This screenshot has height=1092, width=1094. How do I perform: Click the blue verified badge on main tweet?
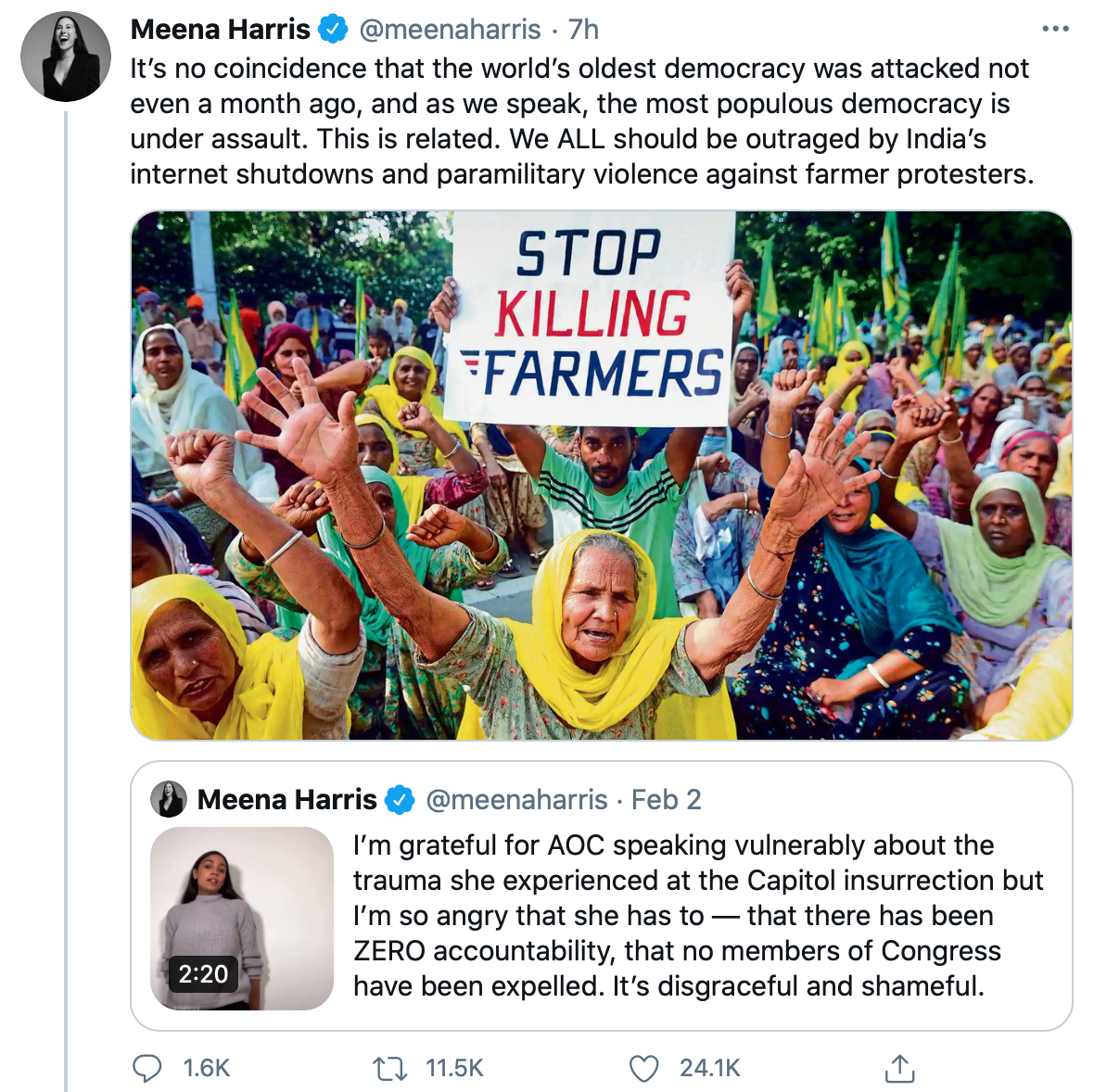(333, 30)
